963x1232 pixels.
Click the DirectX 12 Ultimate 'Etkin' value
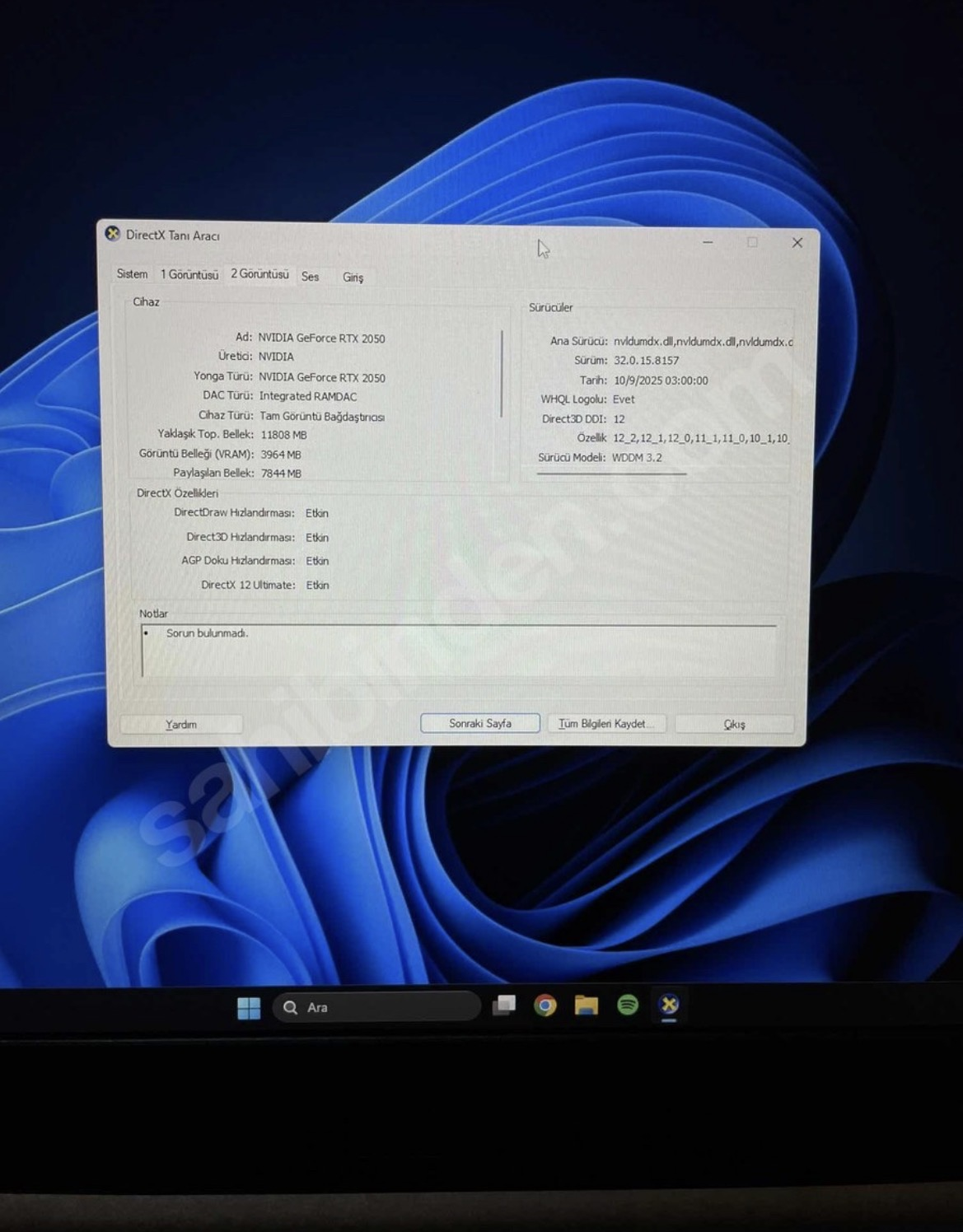point(317,586)
